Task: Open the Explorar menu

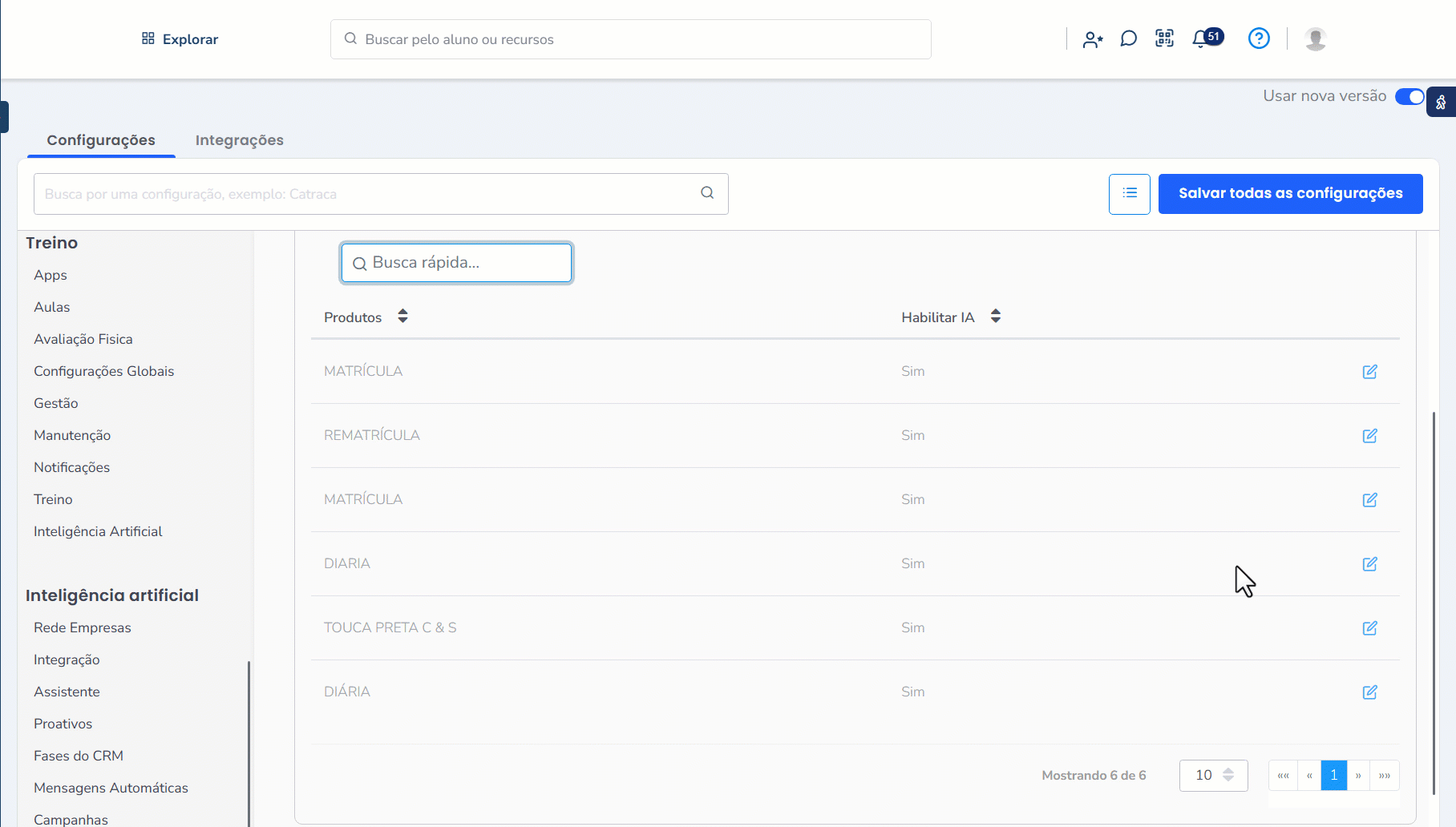Action: [x=180, y=39]
